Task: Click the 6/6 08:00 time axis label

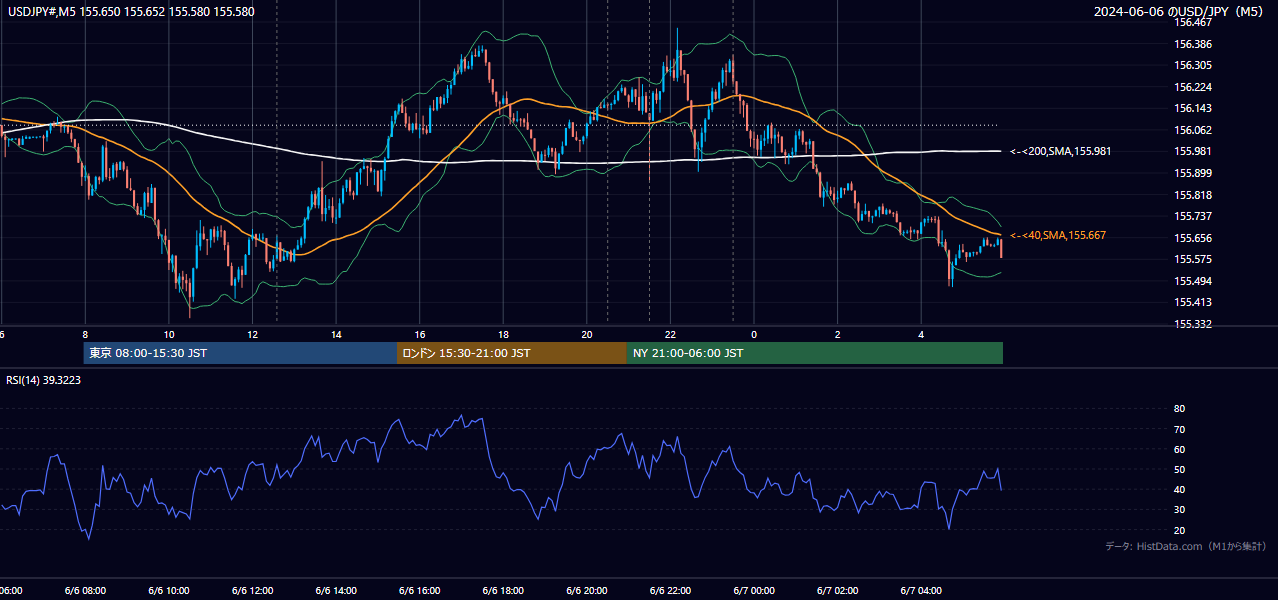Action: click(x=85, y=591)
